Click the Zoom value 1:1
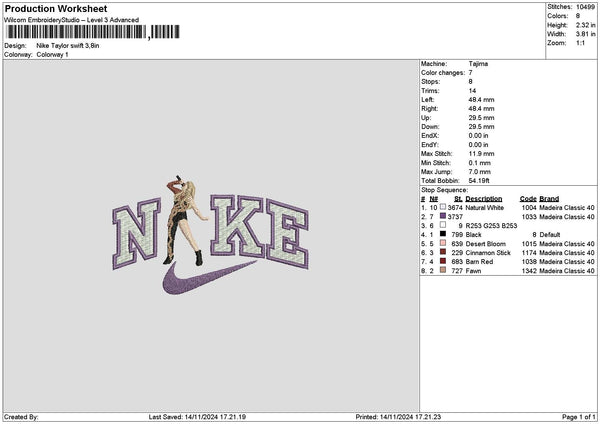Viewport: 600px width, 424px height. [580, 43]
